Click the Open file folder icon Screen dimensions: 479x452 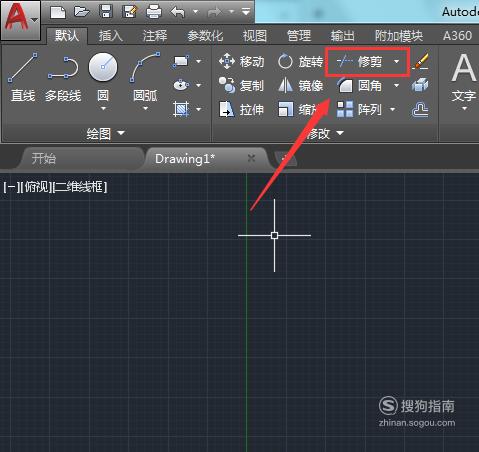point(82,12)
